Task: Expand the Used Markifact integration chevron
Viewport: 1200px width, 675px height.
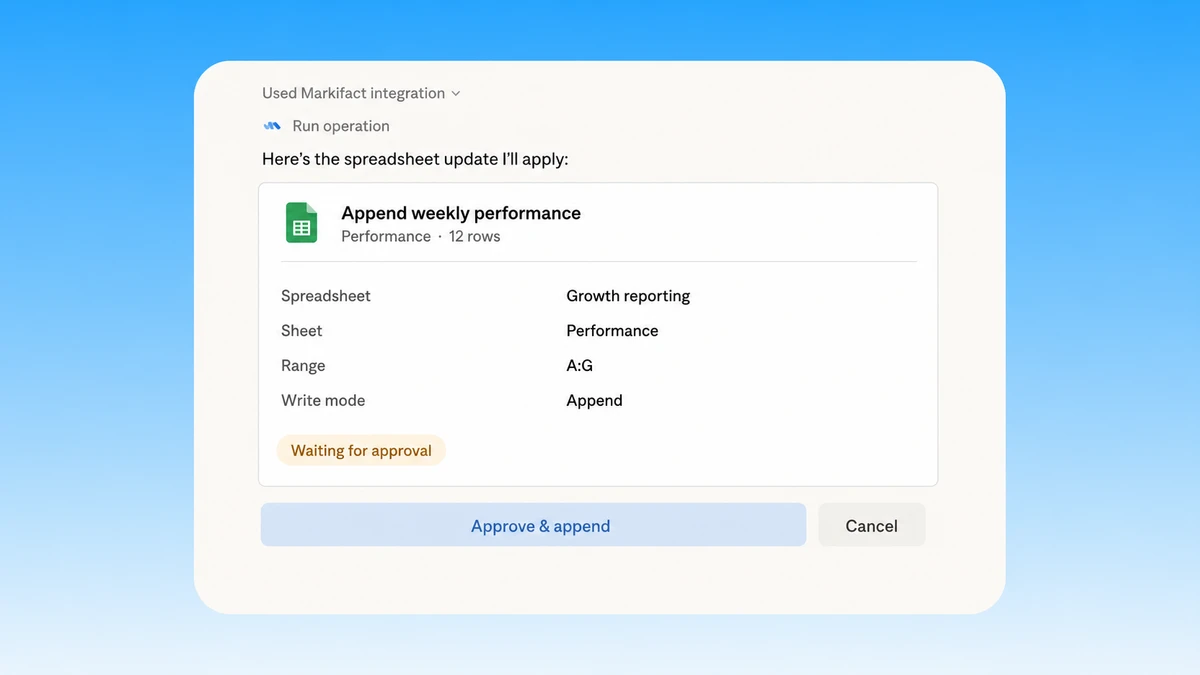Action: [x=456, y=94]
